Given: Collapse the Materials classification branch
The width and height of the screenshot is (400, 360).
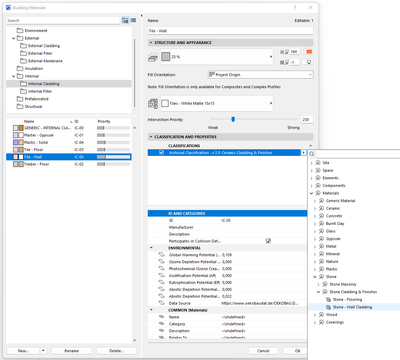Looking at the screenshot, I should pyautogui.click(x=312, y=193).
